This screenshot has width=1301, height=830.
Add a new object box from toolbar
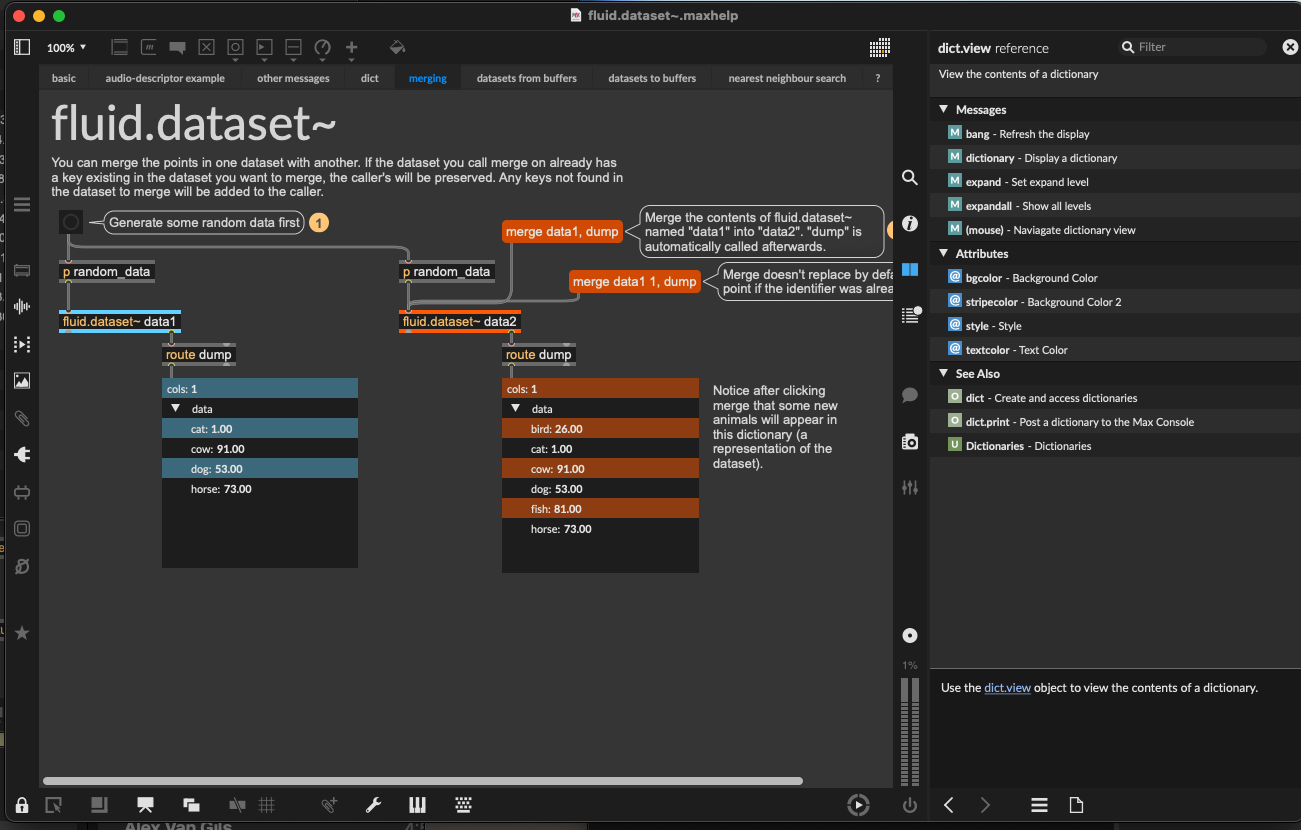120,47
